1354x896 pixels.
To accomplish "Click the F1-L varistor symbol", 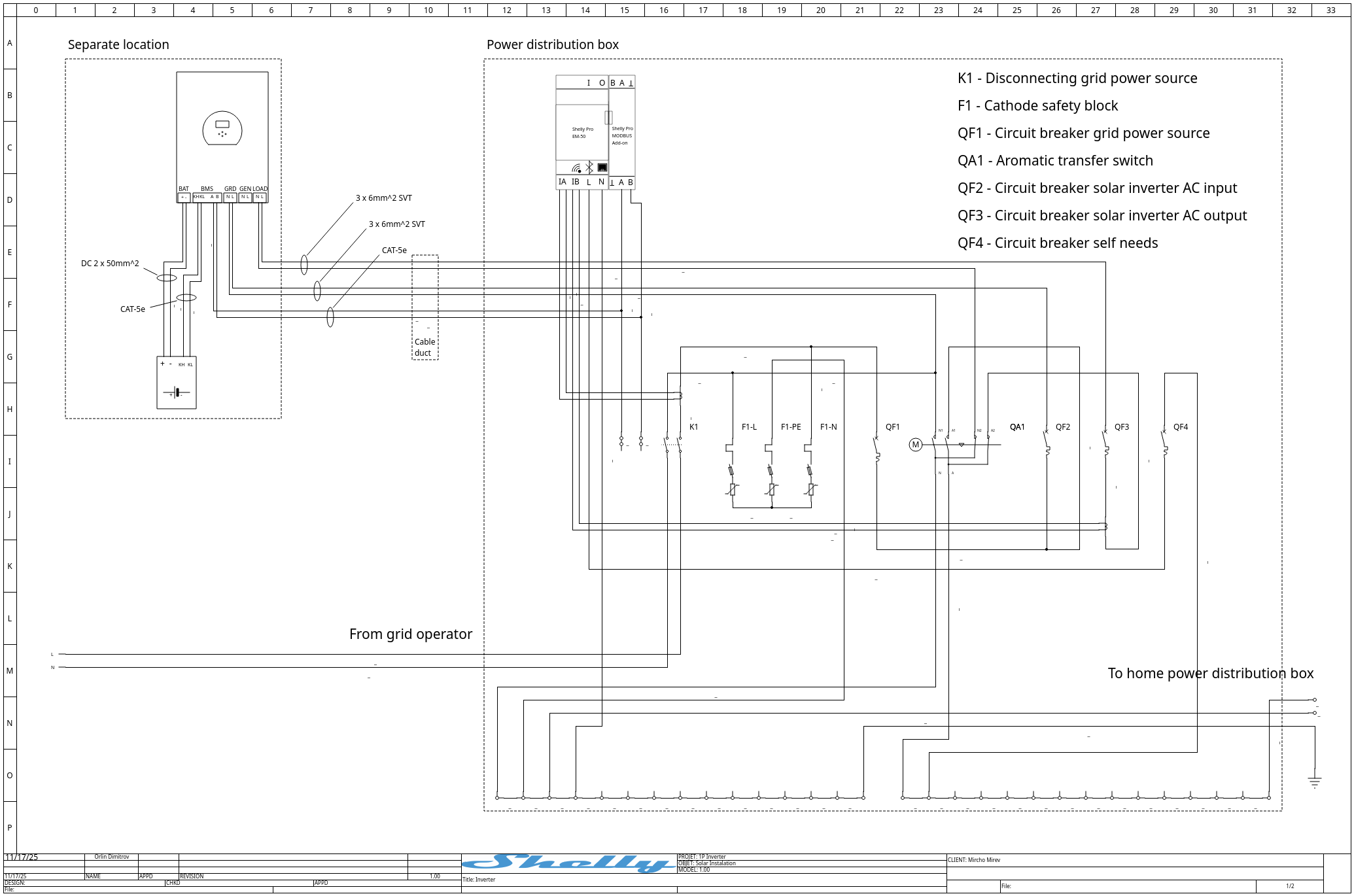I will 733,489.
